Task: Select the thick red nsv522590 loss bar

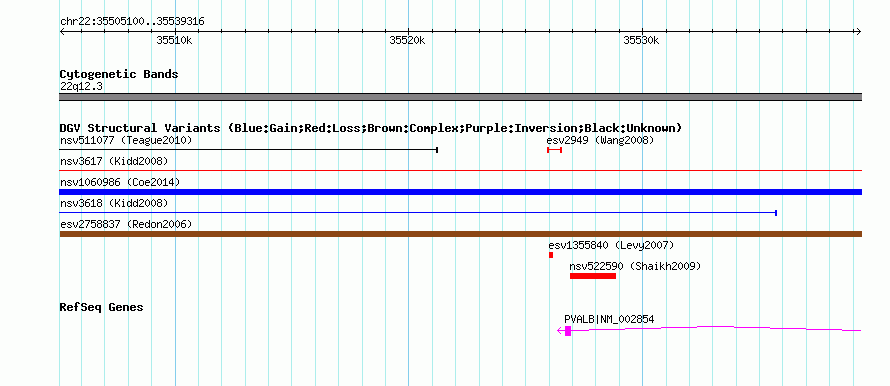Action: pyautogui.click(x=593, y=276)
